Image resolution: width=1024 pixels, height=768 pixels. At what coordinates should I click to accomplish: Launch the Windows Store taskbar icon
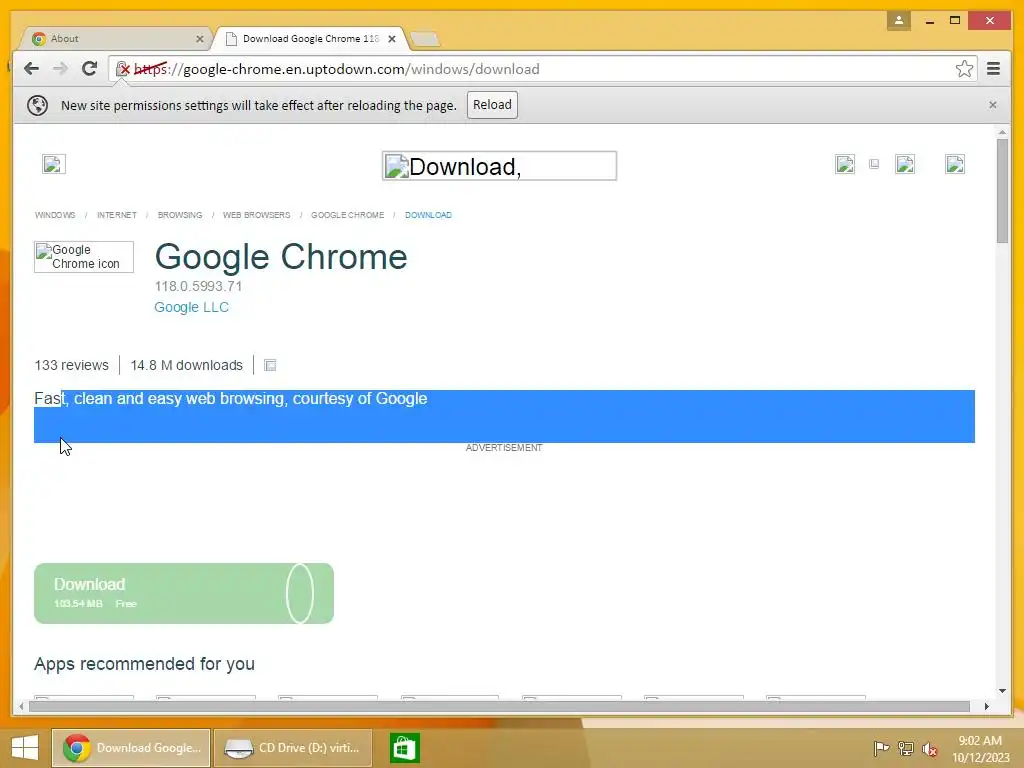pos(404,748)
